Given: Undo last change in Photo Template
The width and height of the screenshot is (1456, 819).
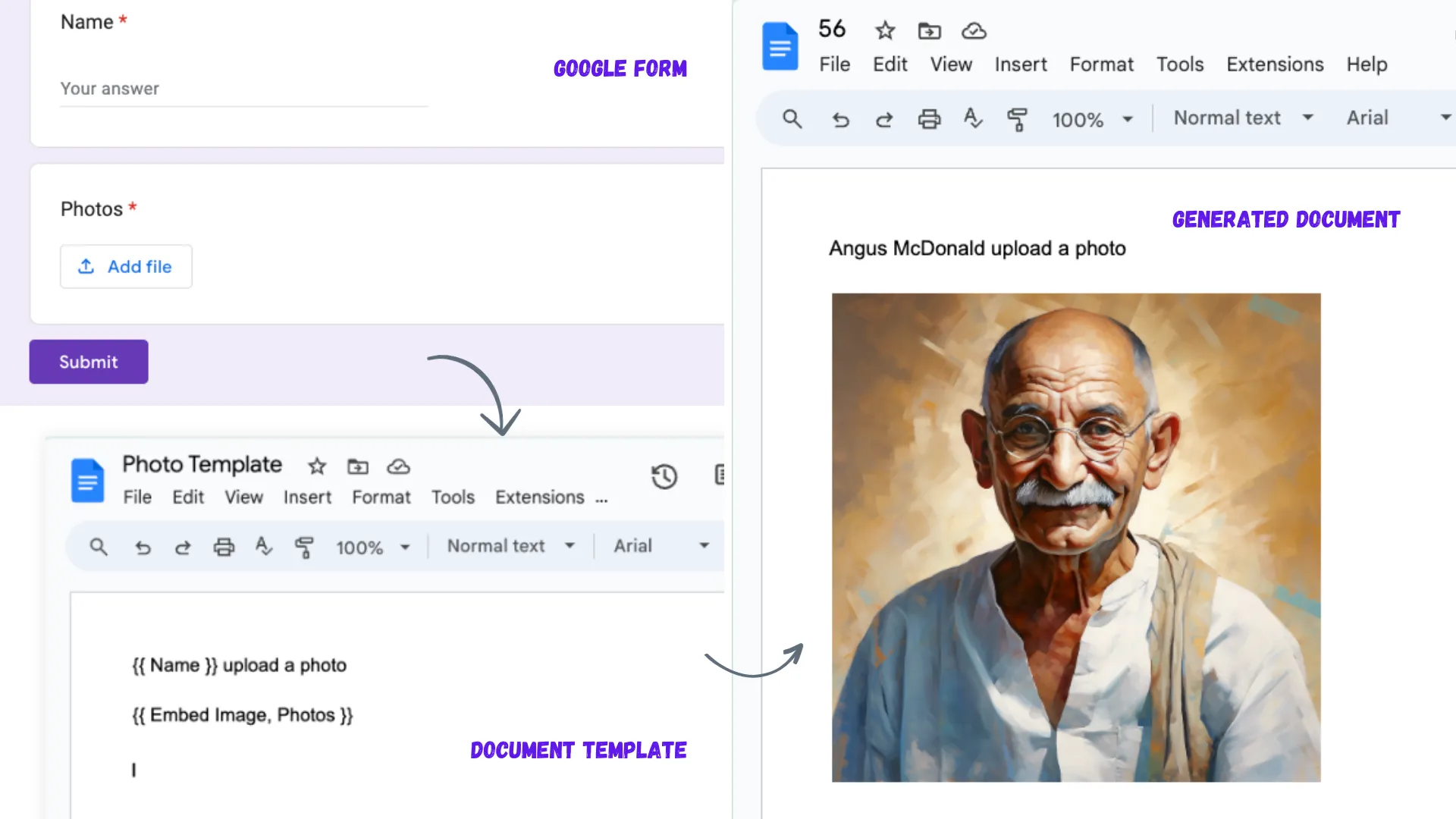Looking at the screenshot, I should (143, 547).
